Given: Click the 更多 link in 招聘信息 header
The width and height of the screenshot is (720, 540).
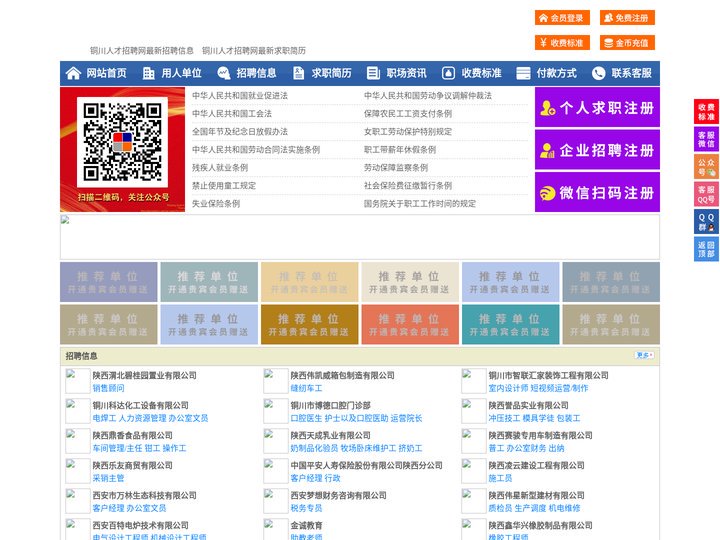Looking at the screenshot, I should coord(644,355).
